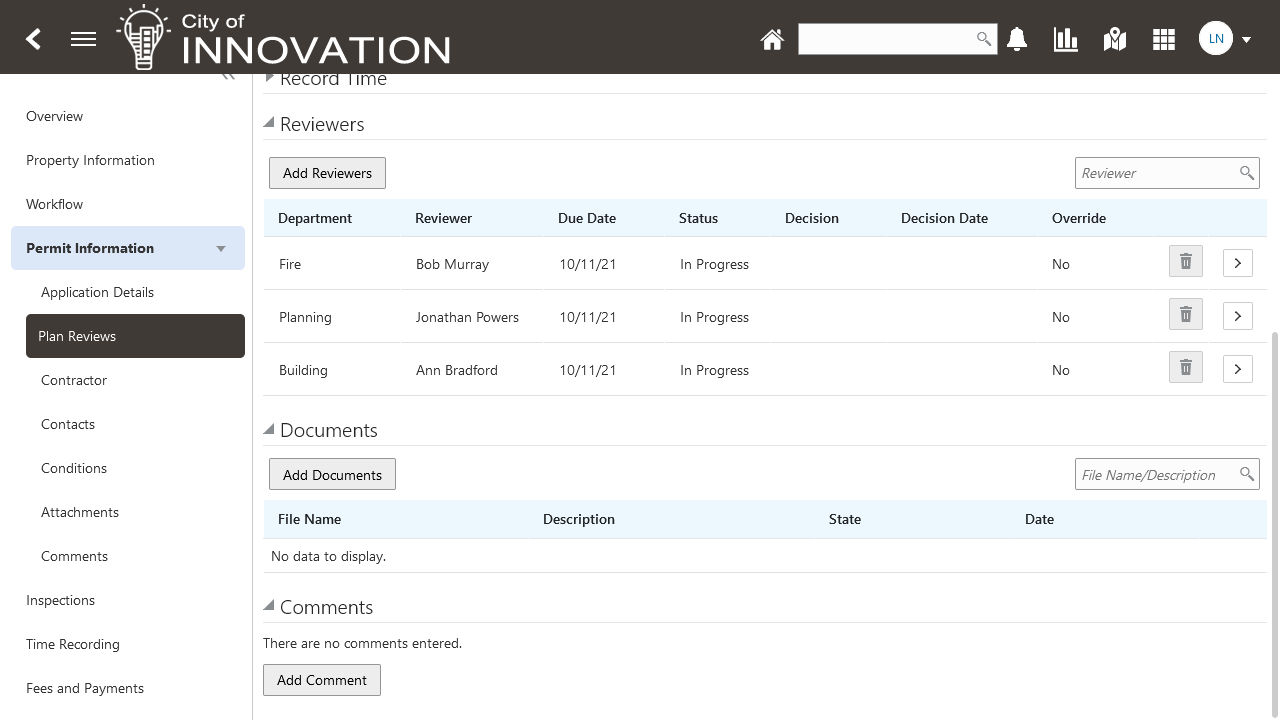Open details for Jonathan Powers row

click(1237, 315)
